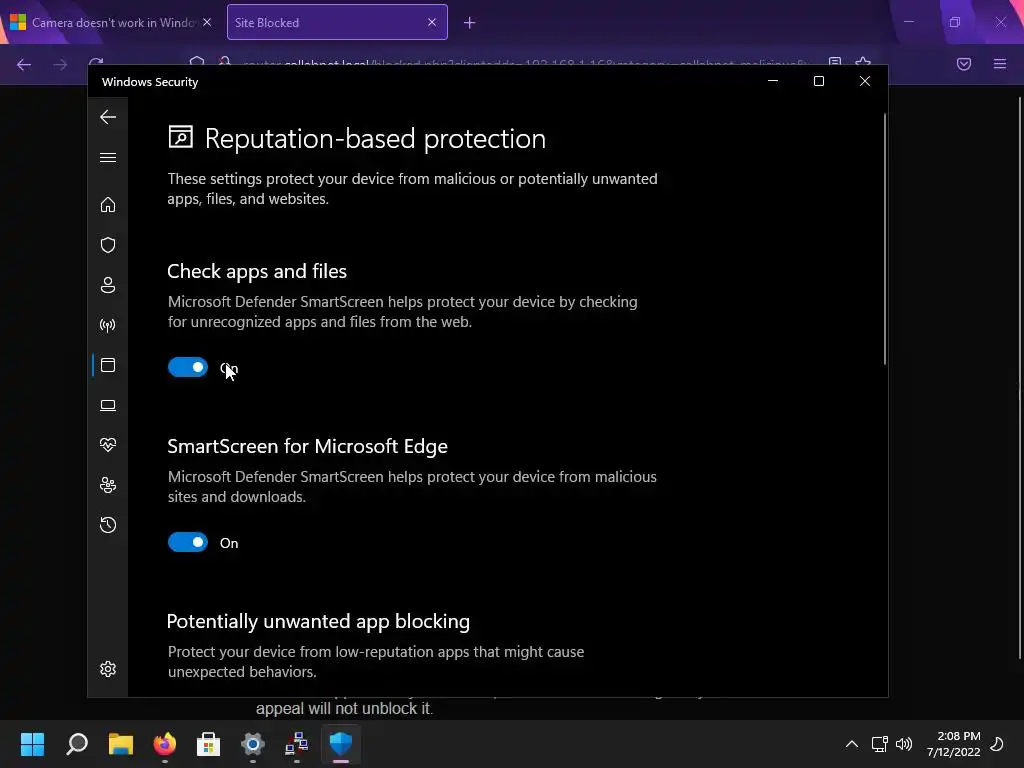Open Microsoft Store from taskbar
The height and width of the screenshot is (768, 1024).
208,744
